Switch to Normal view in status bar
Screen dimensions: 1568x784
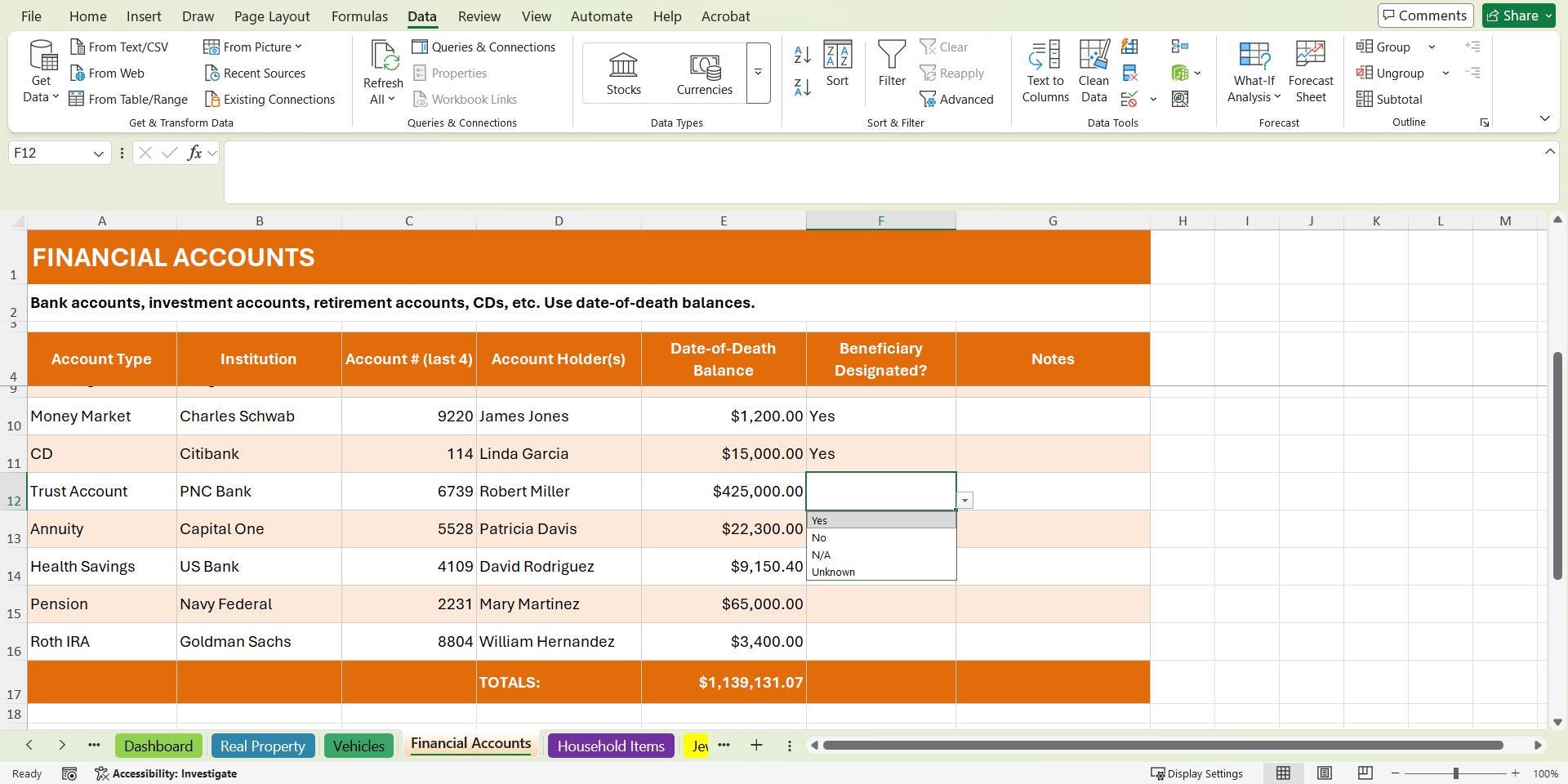[1283, 773]
